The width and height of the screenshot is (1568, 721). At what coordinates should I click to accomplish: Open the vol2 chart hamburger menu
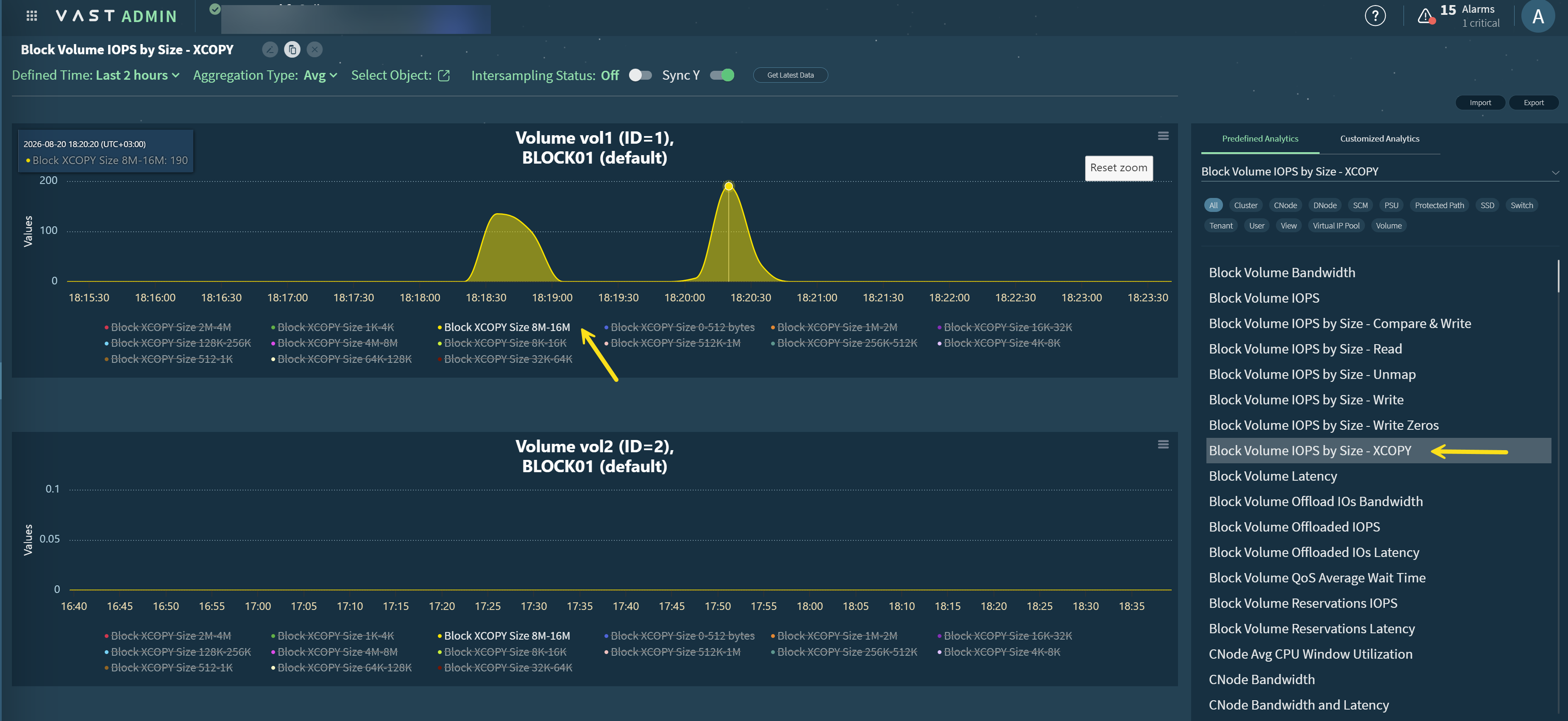[1163, 444]
